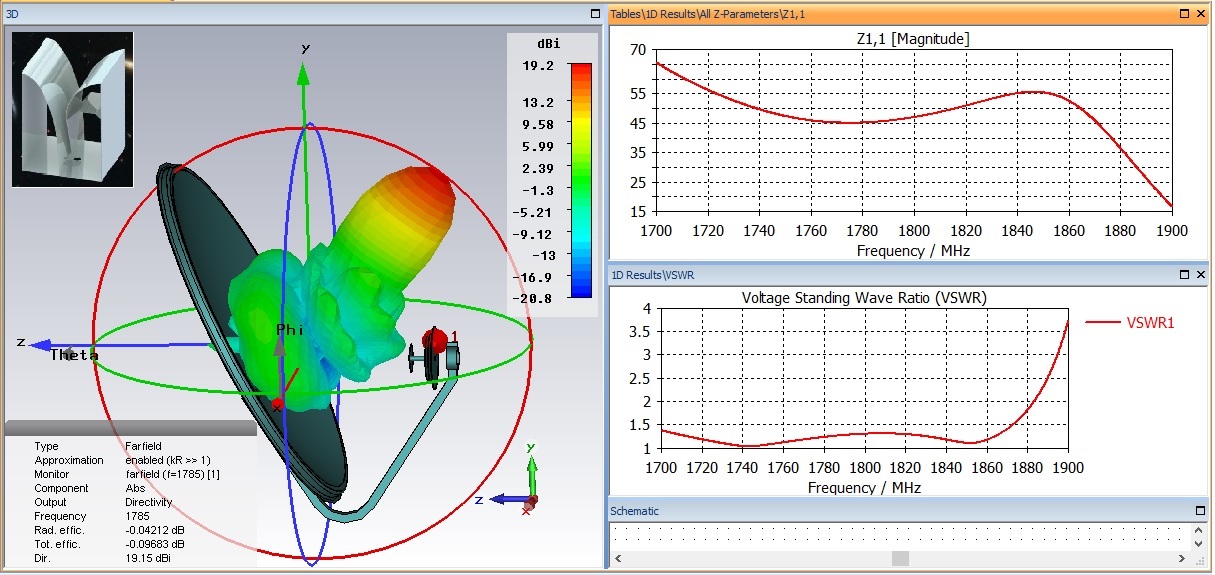Close the 3D view window
Viewport: 1215px width, 575px height.
click(594, 14)
